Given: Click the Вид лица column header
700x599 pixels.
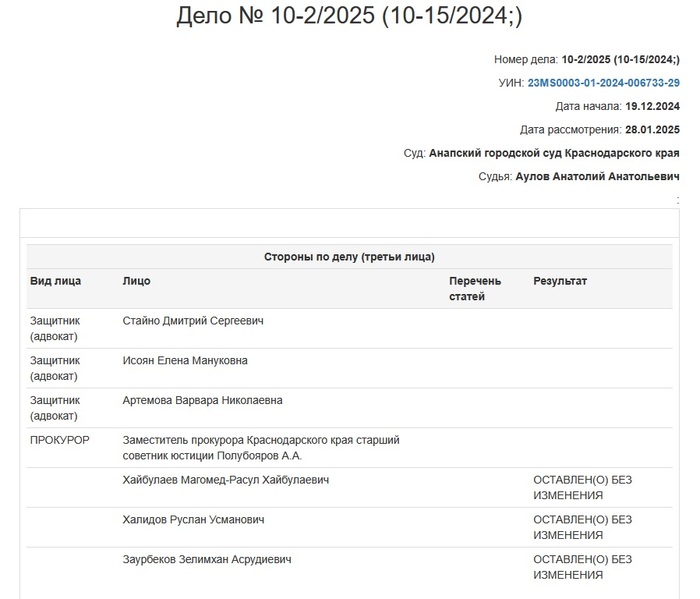Looking at the screenshot, I should pos(56,281).
